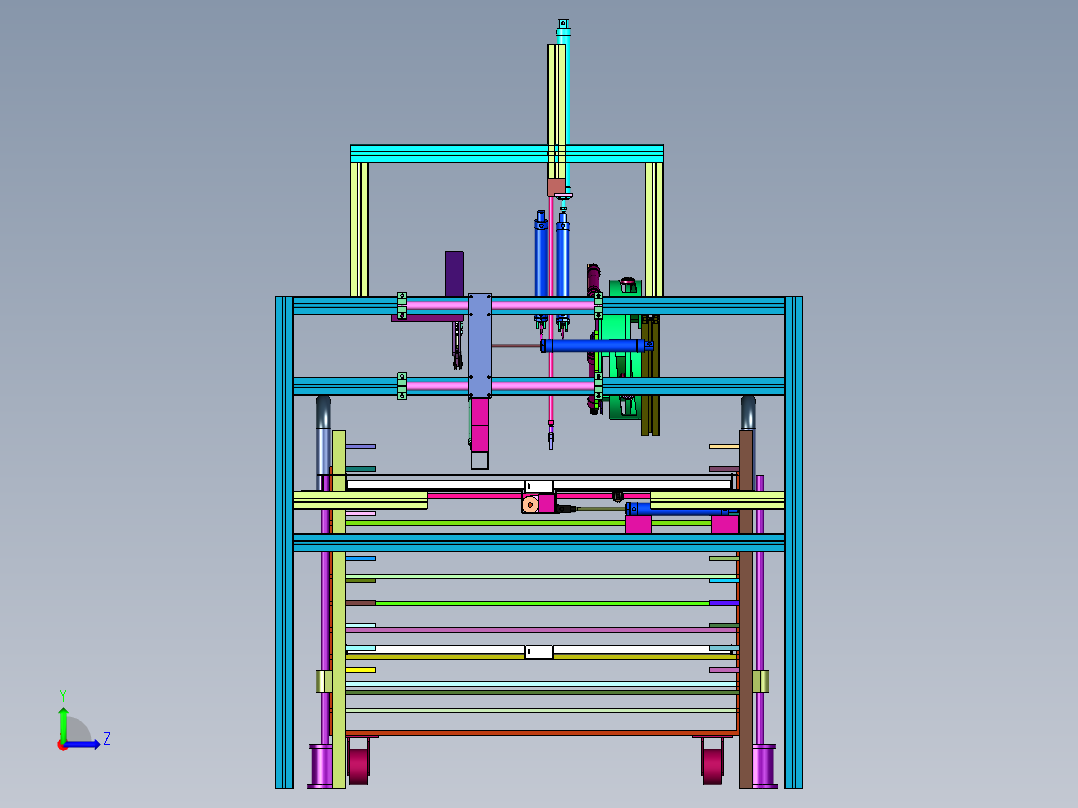The image size is (1078, 808).
Task: Select the left blue frame column
Action: [285, 543]
